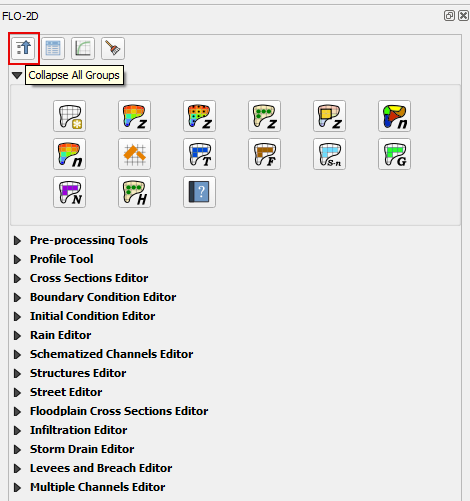Click the rainbow grid n roughness icon
The width and height of the screenshot is (470, 501).
(x=70, y=154)
